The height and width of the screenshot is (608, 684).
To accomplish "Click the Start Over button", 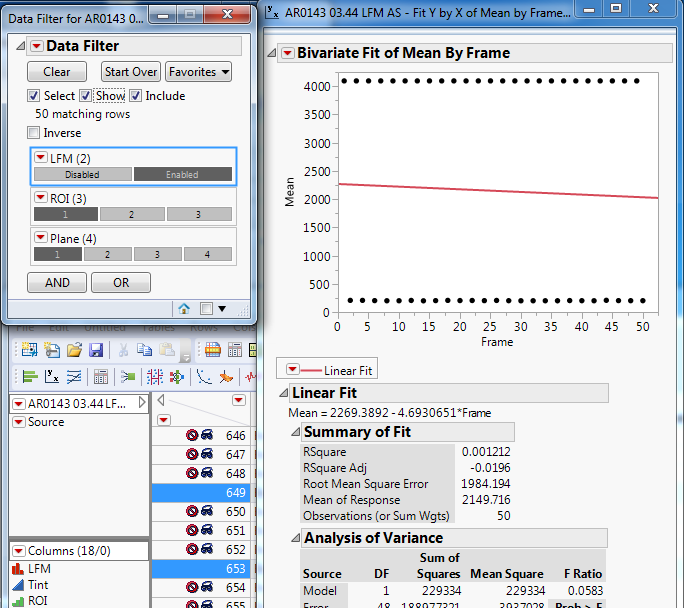I will click(x=131, y=72).
